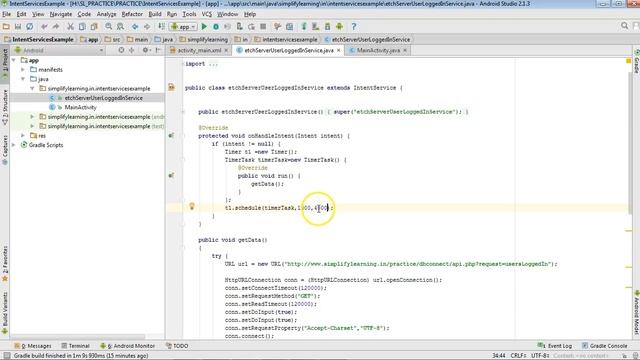Expand the res folder

23,136
